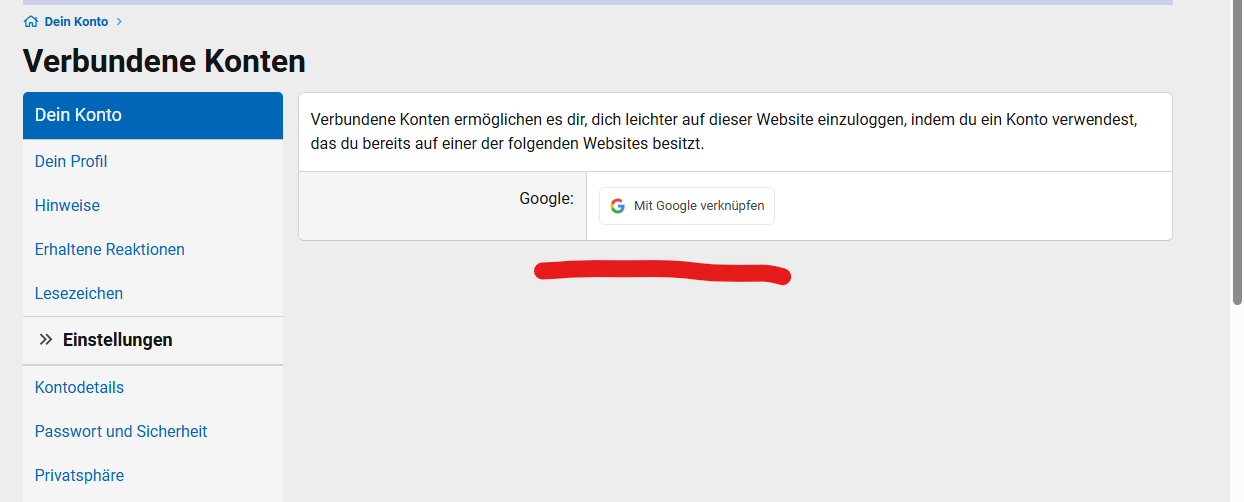
Task: Open Privatsphäre settings
Action: click(x=79, y=475)
